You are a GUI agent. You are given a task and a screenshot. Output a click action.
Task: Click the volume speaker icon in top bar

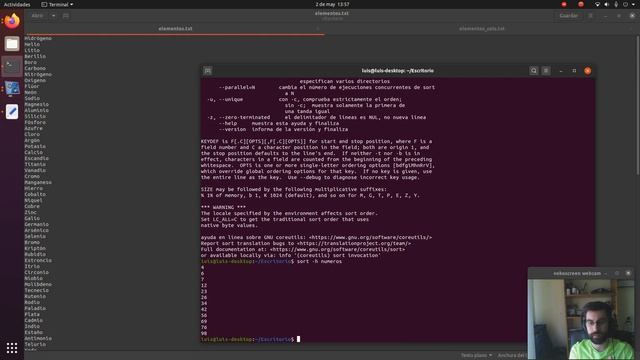tap(607, 4)
